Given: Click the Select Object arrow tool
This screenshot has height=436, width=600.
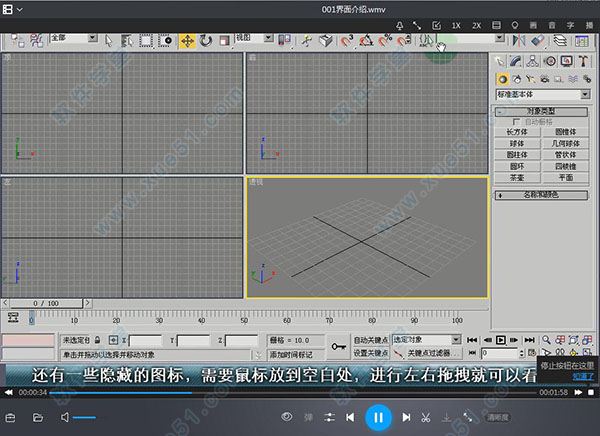Looking at the screenshot, I should coord(109,41).
